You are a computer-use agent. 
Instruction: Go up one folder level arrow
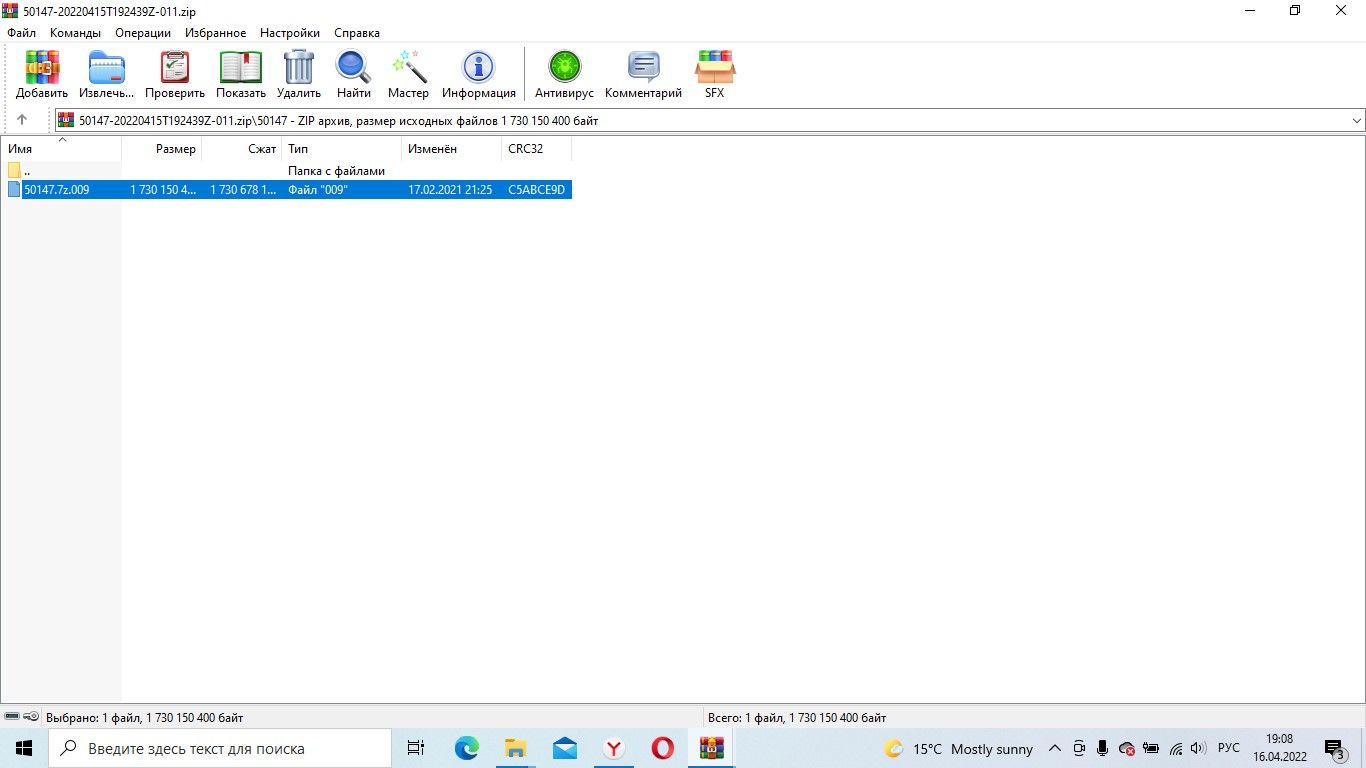(22, 120)
